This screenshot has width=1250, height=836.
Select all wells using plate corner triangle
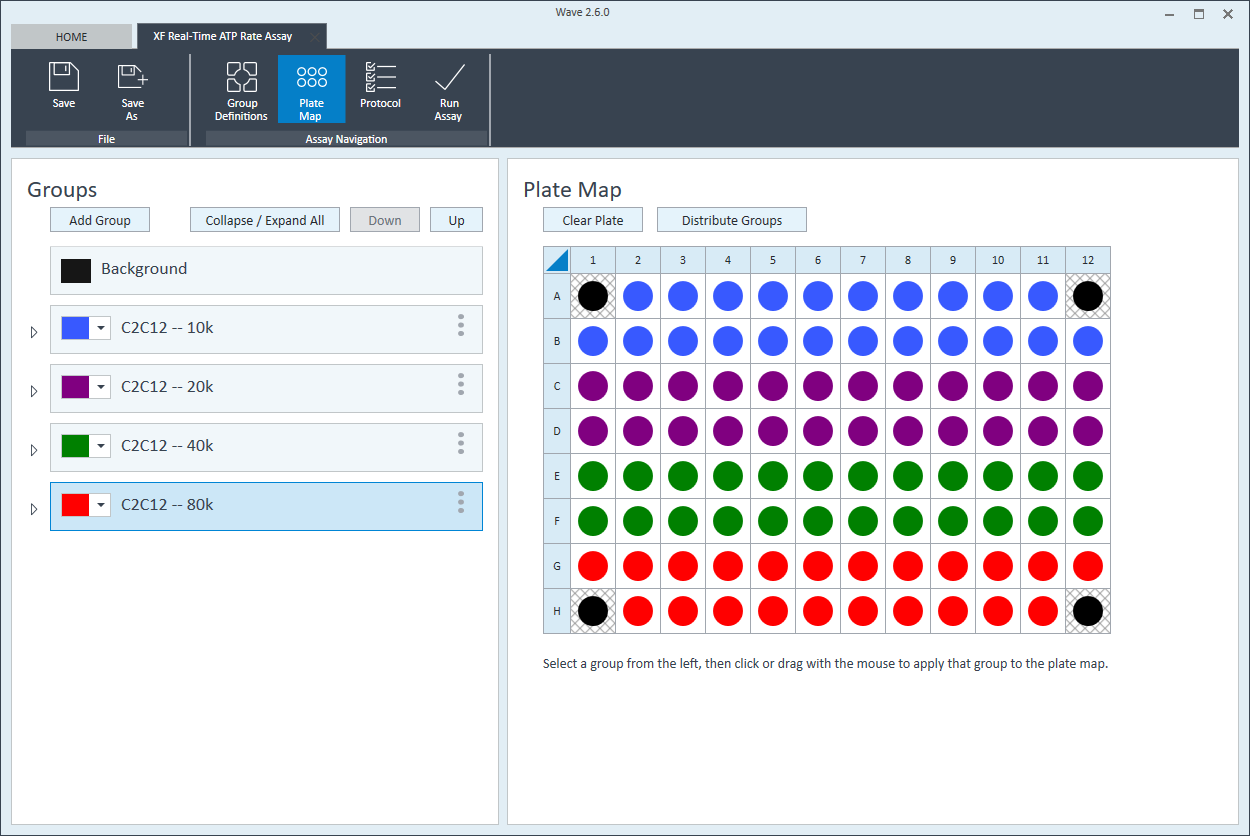tap(557, 260)
